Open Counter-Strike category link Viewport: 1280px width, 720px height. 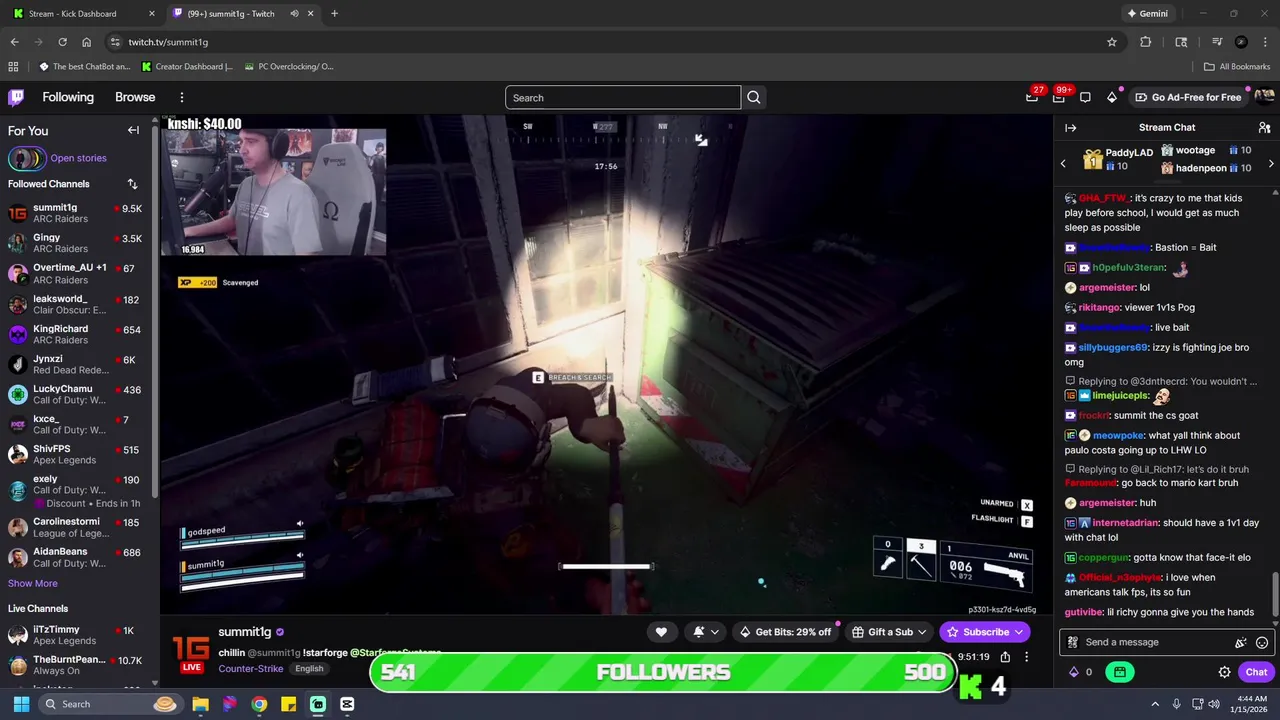[x=250, y=669]
